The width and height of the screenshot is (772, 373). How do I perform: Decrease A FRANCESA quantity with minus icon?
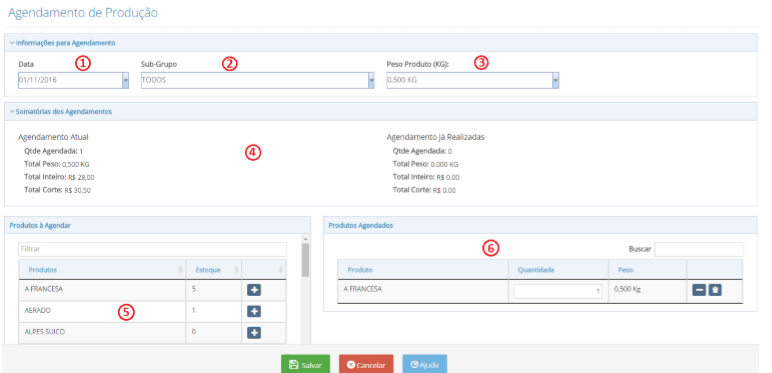point(699,290)
